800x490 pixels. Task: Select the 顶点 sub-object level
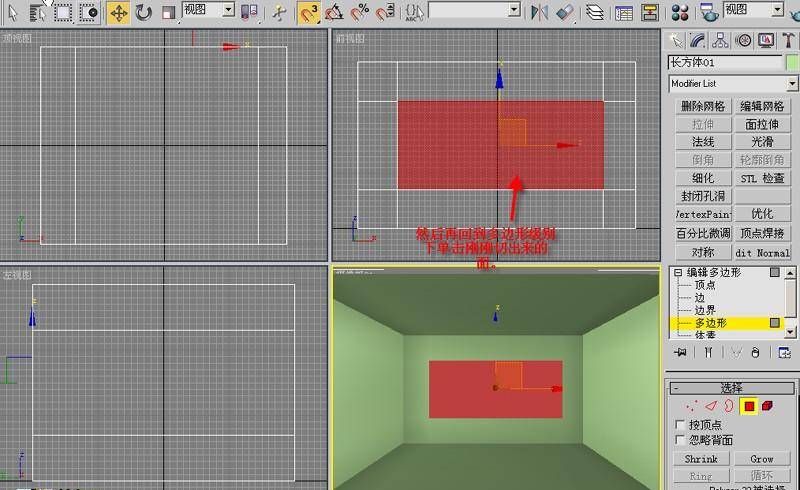click(x=705, y=285)
